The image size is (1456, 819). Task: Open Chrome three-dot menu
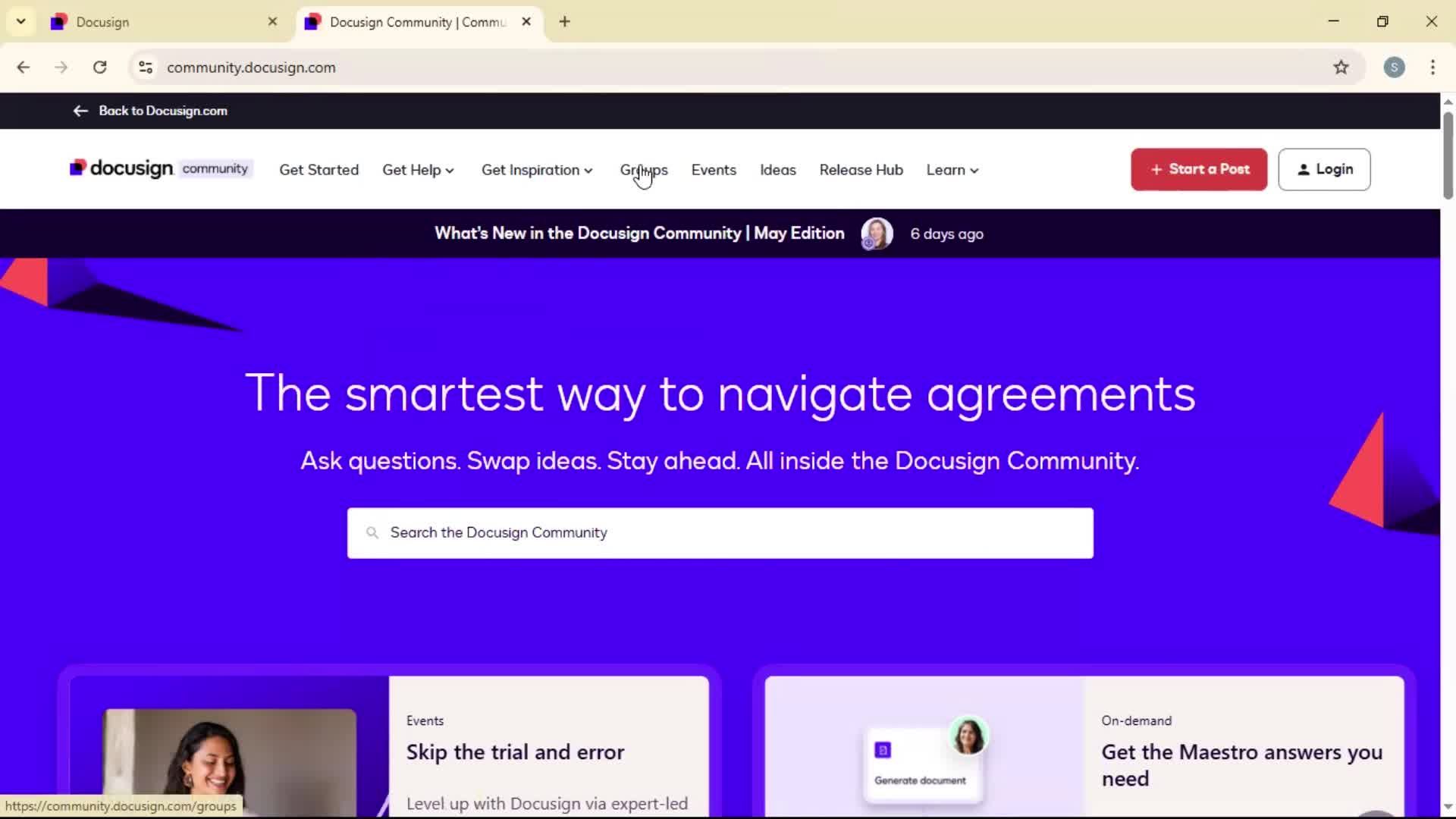[x=1432, y=67]
